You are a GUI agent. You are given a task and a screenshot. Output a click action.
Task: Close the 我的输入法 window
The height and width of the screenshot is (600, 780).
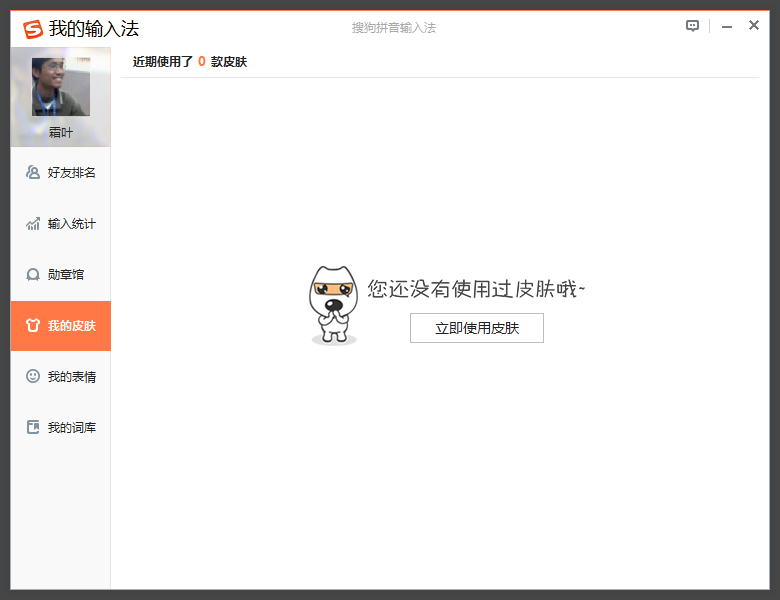pos(754,25)
